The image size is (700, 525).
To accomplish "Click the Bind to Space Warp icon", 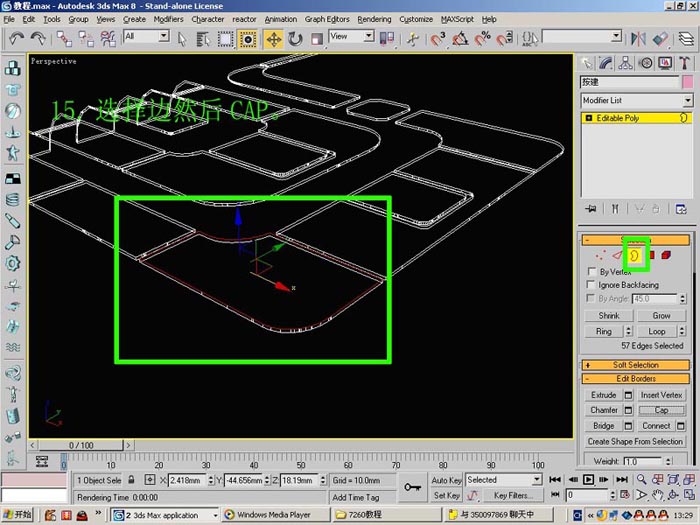I will click(x=108, y=39).
